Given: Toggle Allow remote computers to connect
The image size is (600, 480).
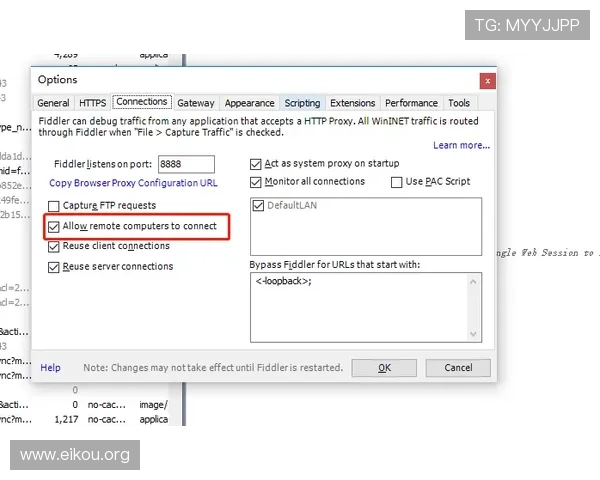Looking at the screenshot, I should [54, 227].
